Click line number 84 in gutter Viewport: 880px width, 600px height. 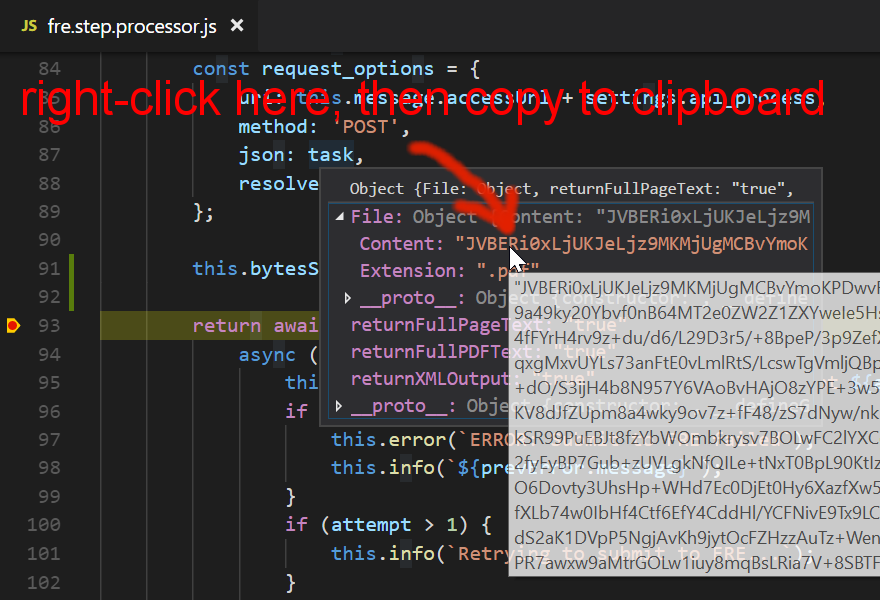coord(49,69)
